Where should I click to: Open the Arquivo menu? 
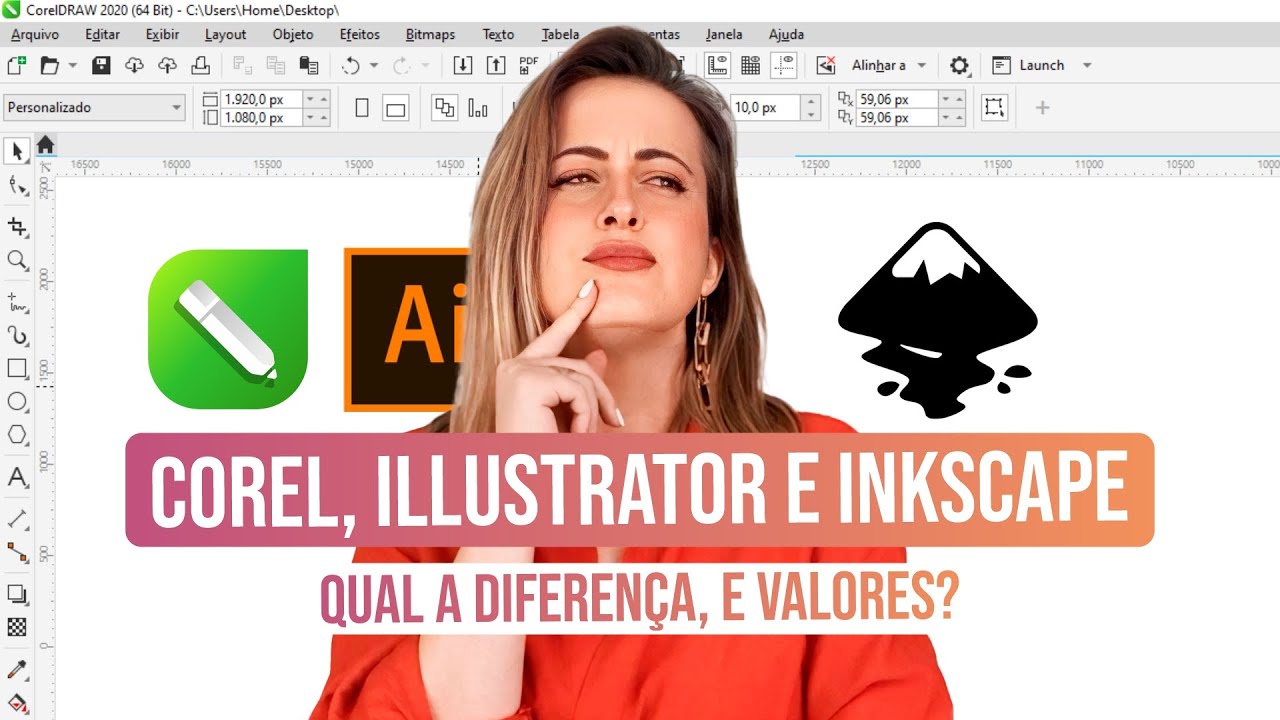(x=35, y=34)
